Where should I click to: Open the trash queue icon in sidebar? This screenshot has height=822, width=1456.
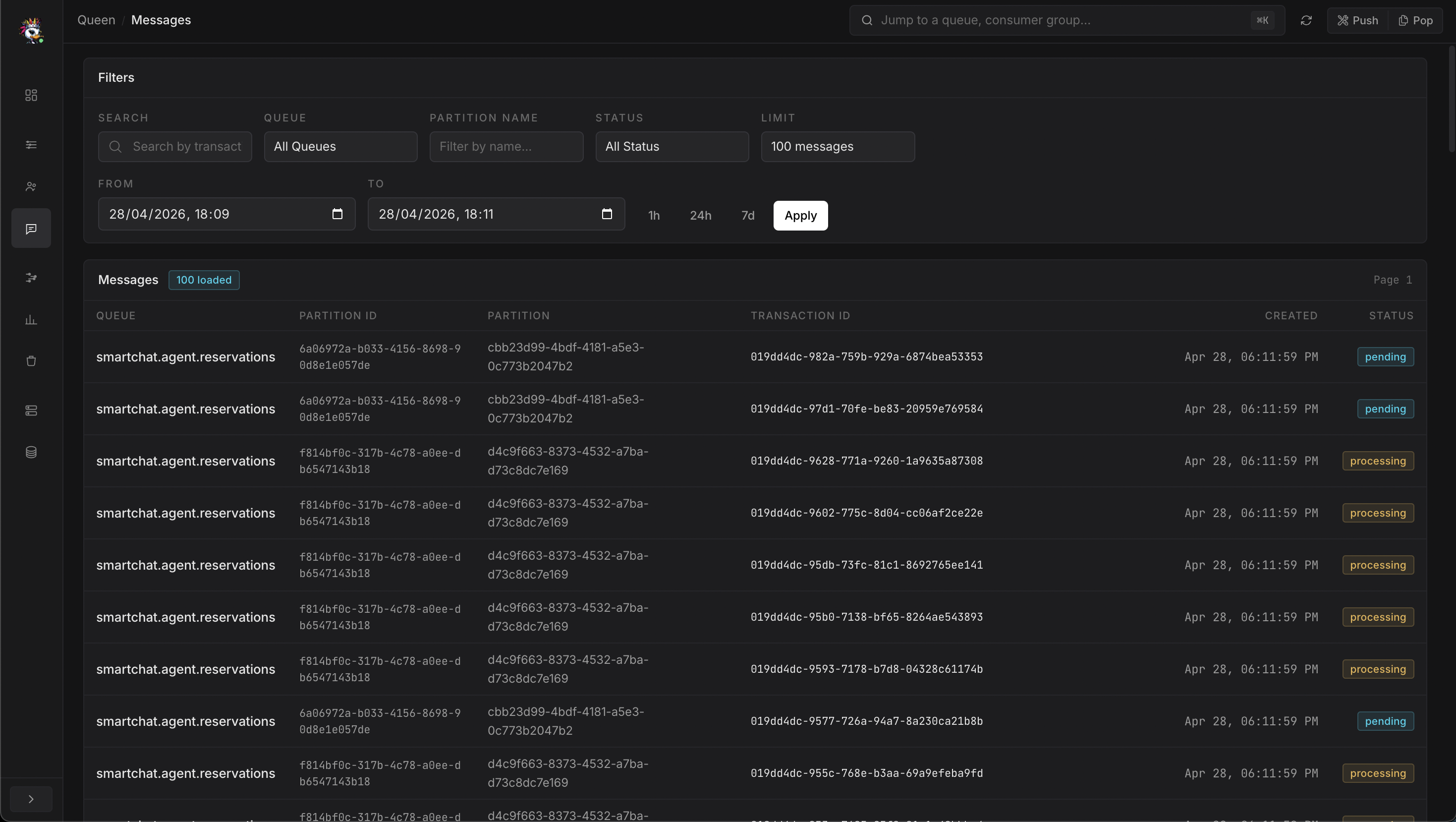tap(31, 361)
